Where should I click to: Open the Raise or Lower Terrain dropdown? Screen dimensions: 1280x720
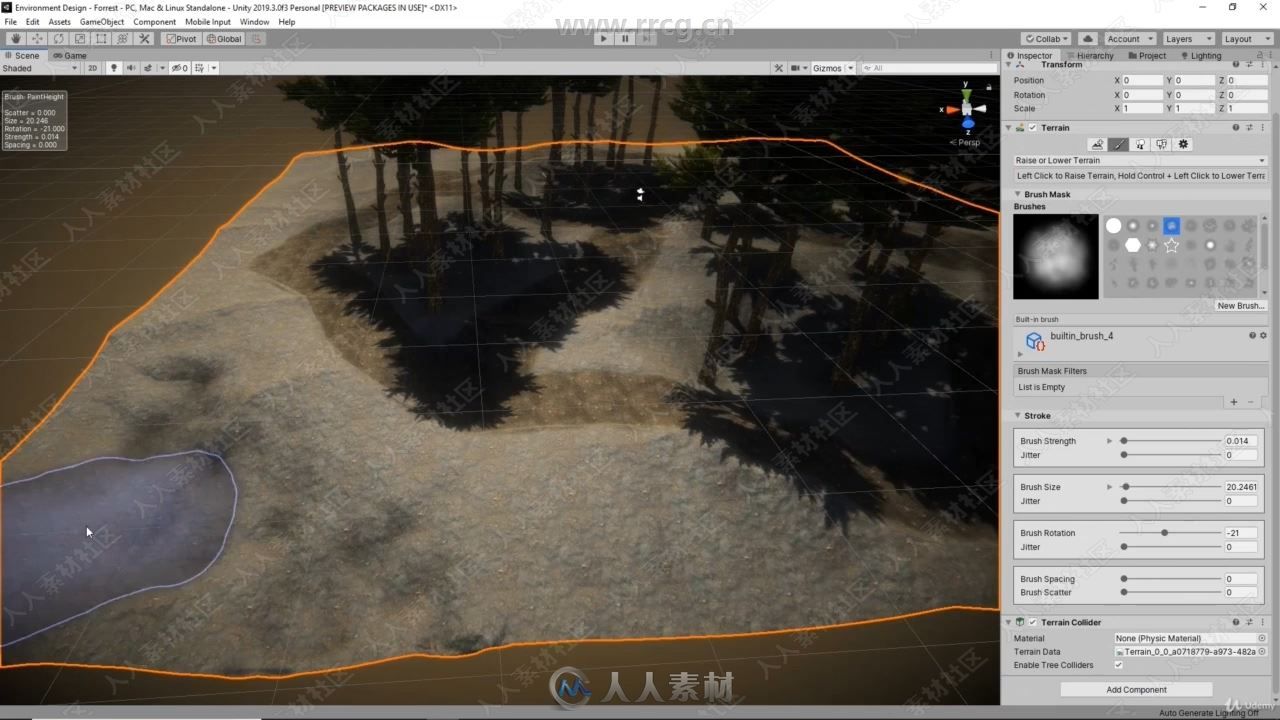[1140, 160]
